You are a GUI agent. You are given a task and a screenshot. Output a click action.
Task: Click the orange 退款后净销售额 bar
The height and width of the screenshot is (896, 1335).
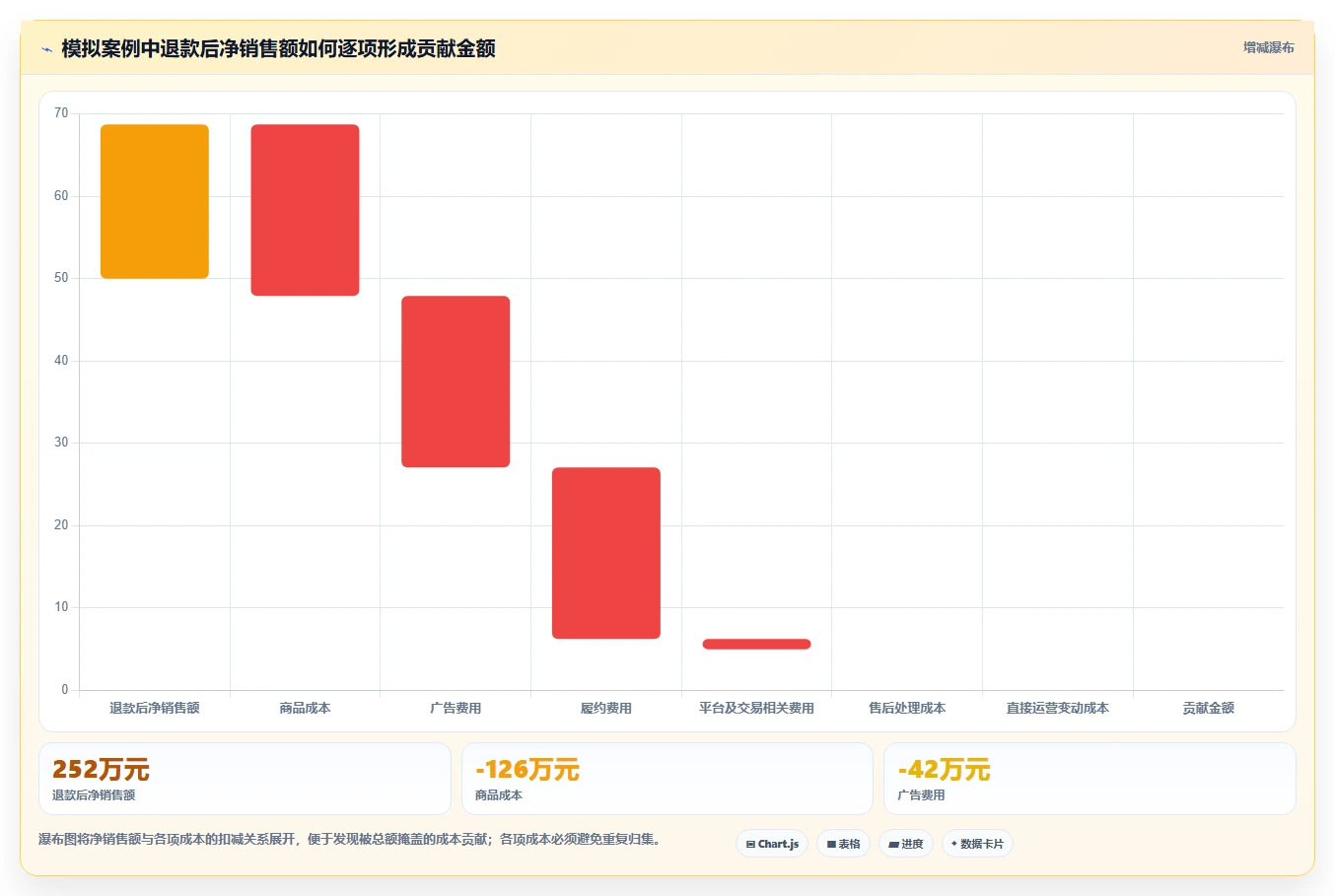pyautogui.click(x=155, y=201)
